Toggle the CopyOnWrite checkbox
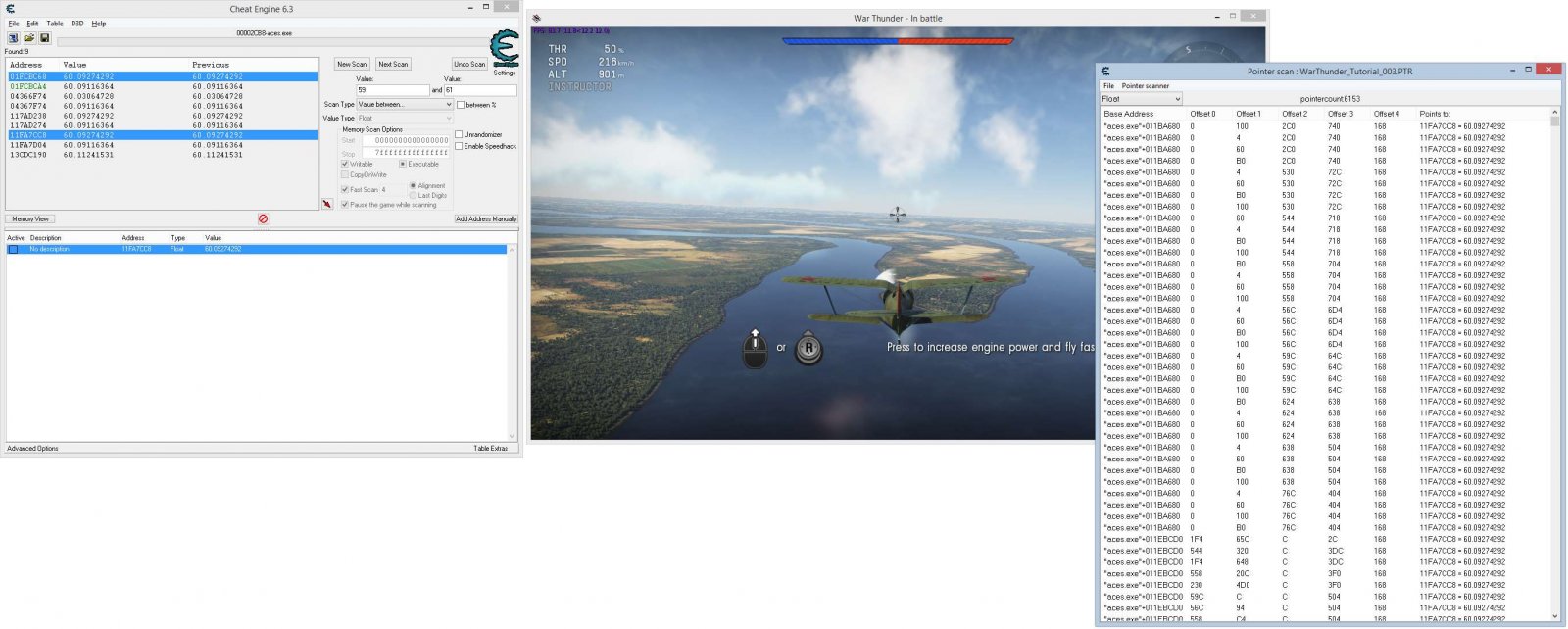 pos(345,174)
